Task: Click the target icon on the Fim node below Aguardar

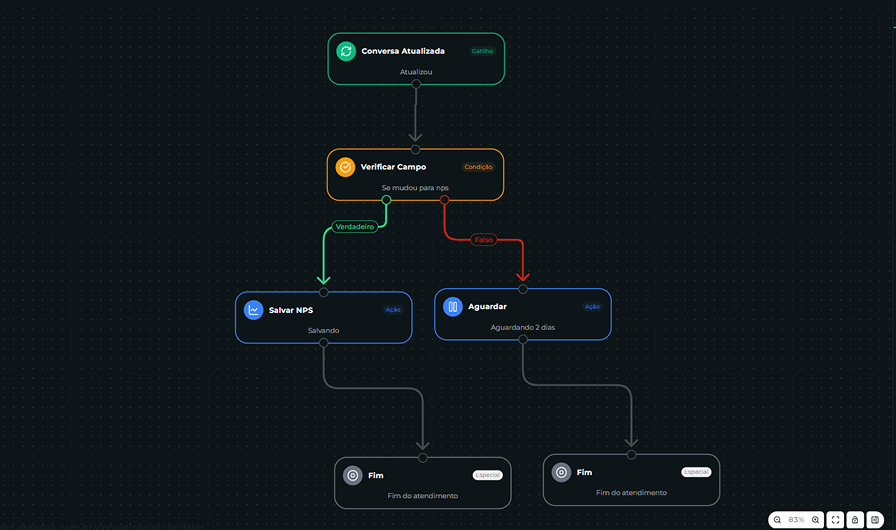Action: (561, 472)
